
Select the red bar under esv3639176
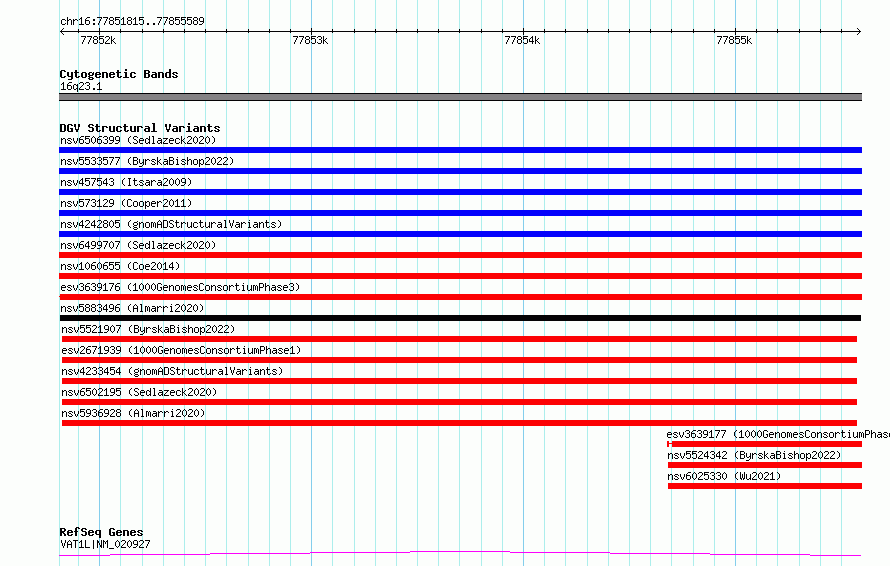pyautogui.click(x=460, y=297)
